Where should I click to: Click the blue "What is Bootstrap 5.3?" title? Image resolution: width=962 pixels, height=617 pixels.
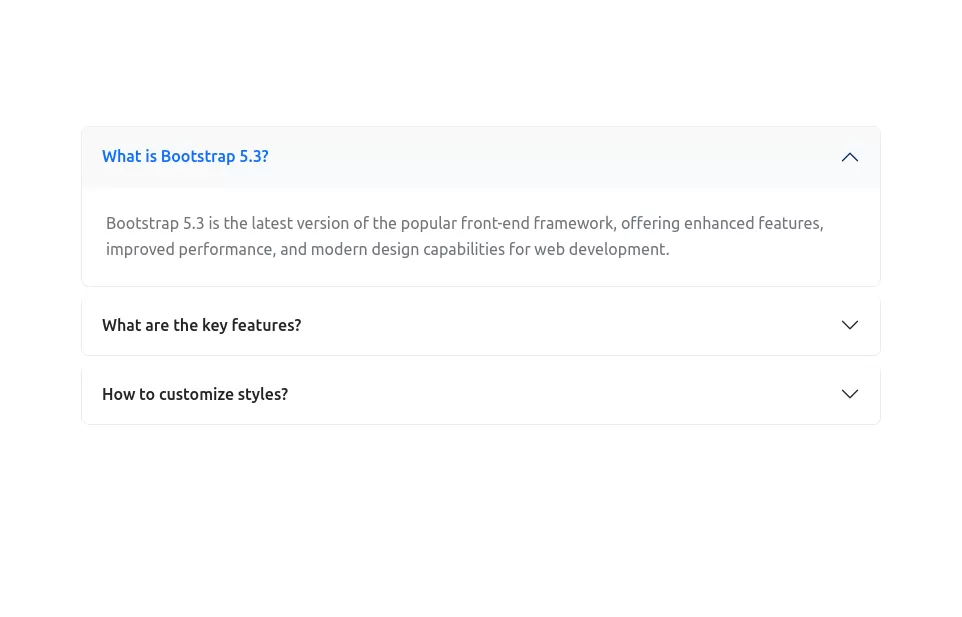[x=185, y=156]
